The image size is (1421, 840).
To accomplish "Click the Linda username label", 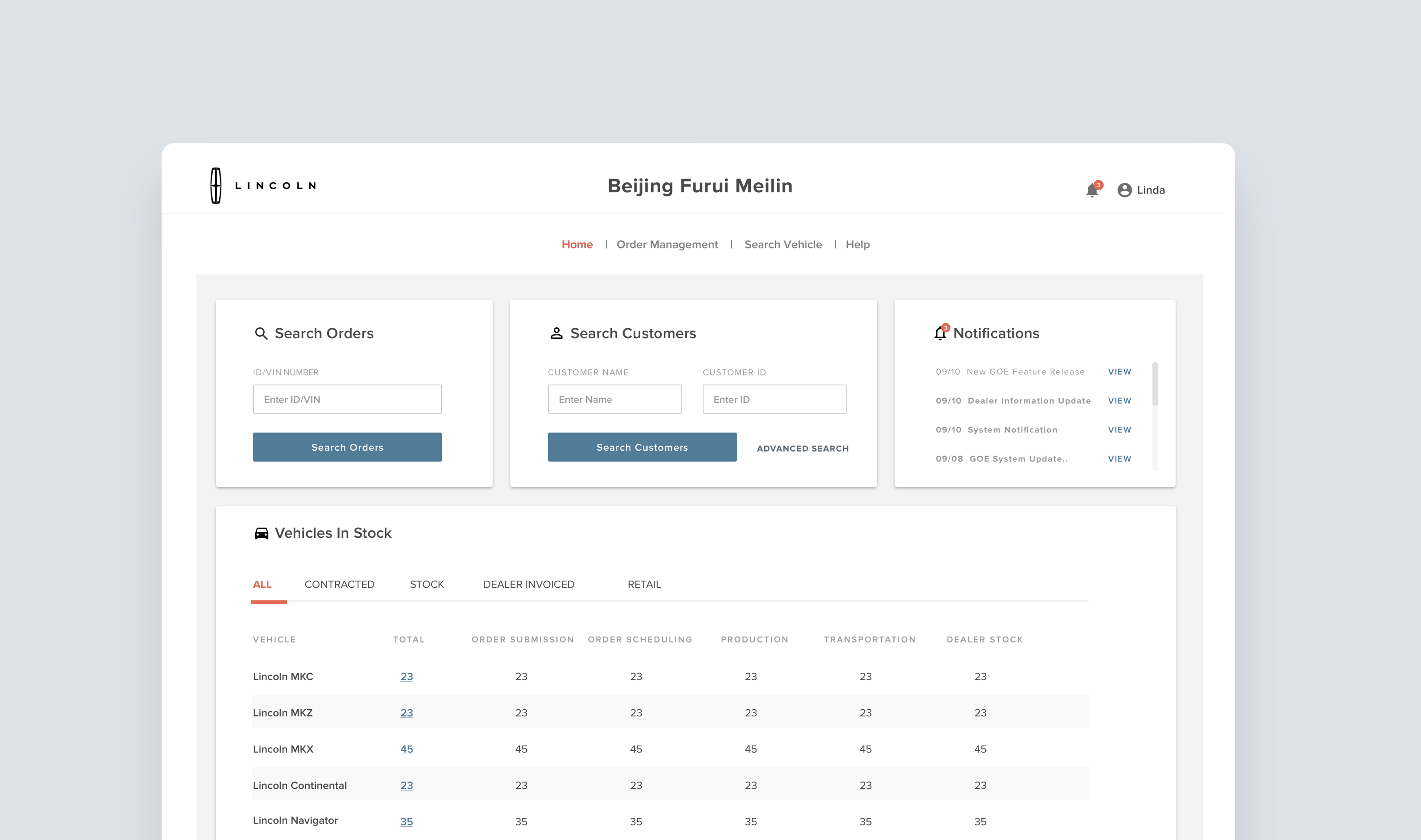I will [1151, 190].
